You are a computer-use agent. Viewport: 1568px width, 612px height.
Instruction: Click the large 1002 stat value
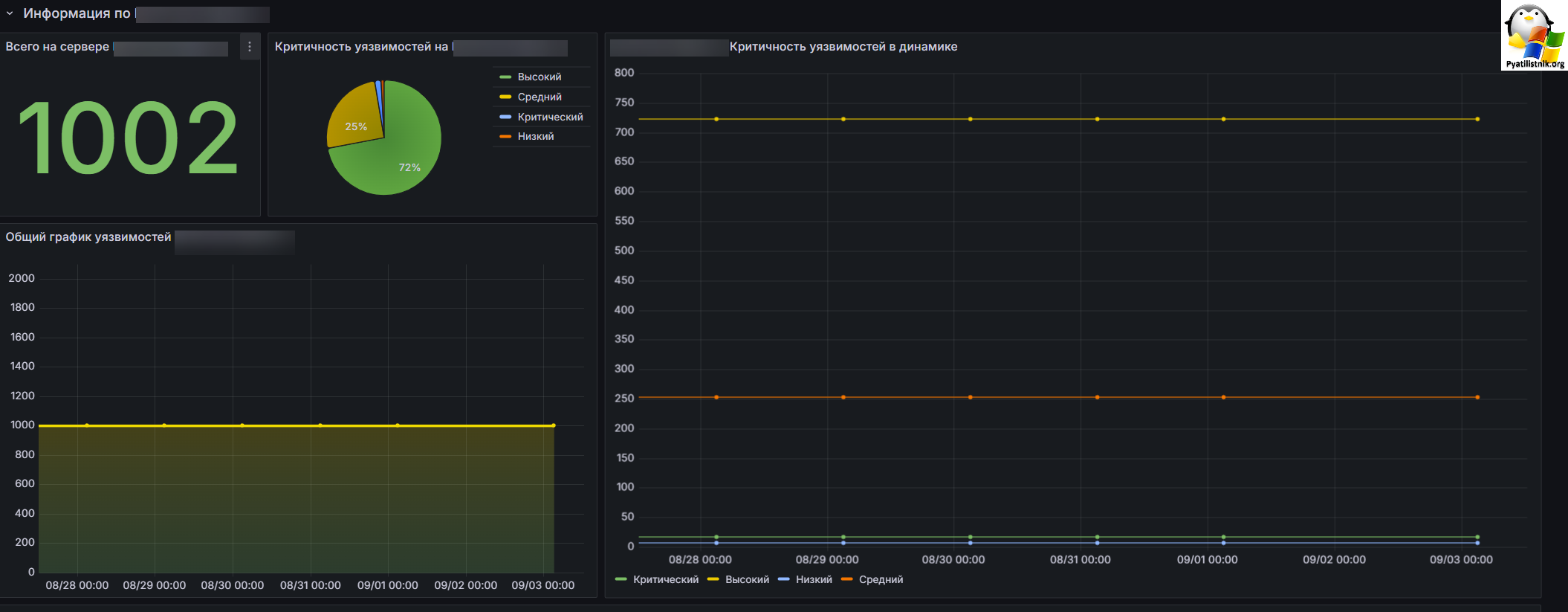coord(128,139)
